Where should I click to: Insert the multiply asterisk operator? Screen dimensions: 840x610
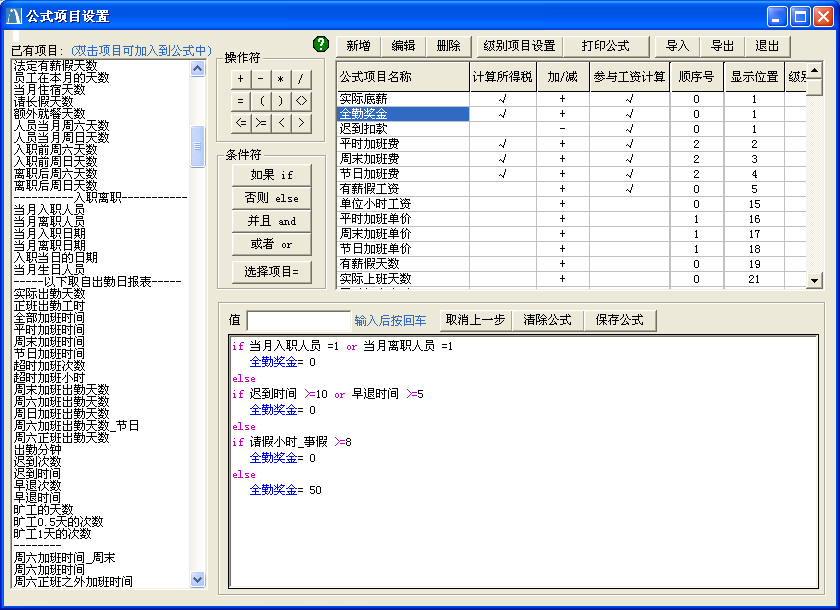[281, 78]
